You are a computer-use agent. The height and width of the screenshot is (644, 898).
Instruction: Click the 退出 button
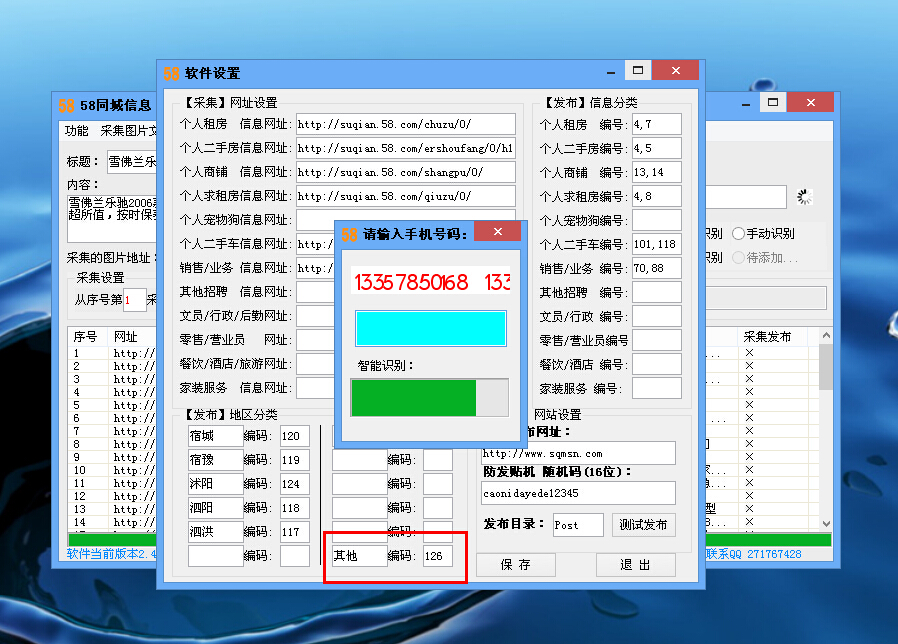click(635, 565)
